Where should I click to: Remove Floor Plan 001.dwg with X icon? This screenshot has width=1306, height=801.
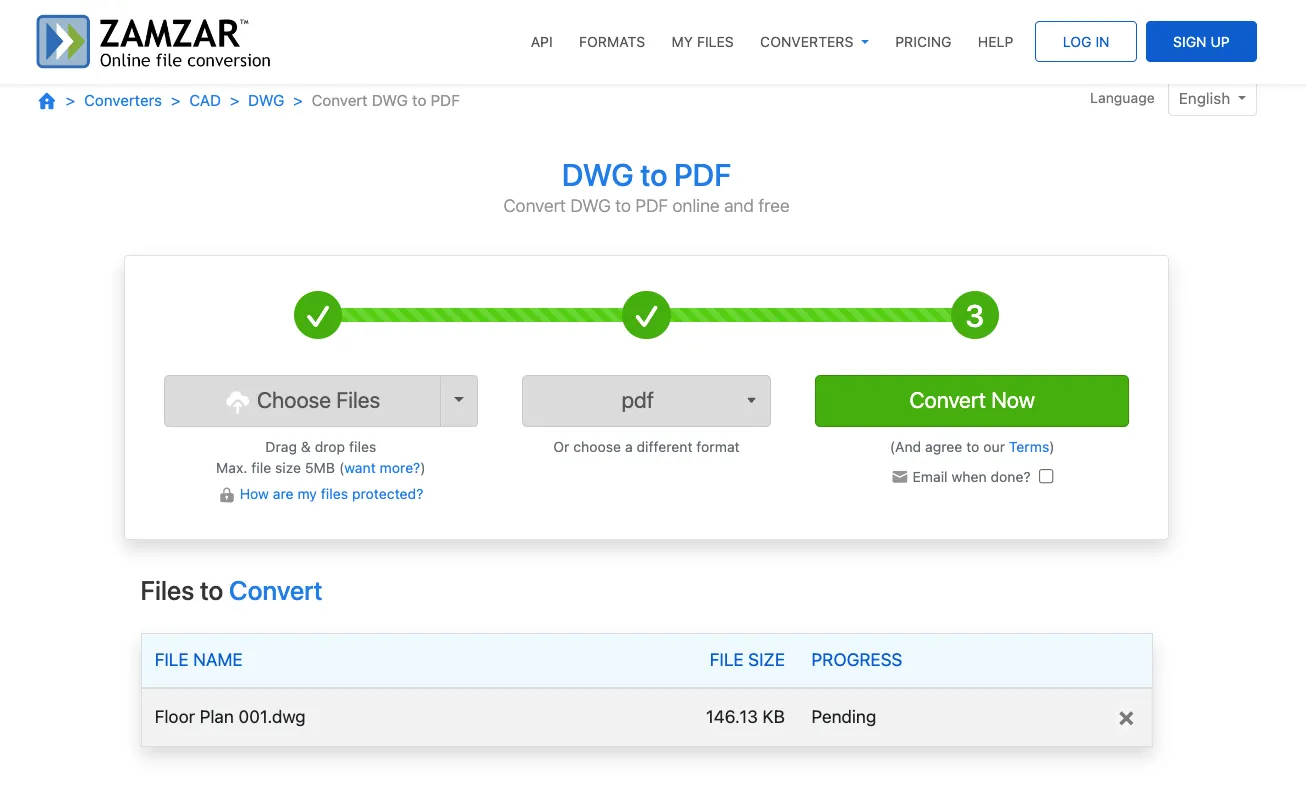[x=1126, y=718]
